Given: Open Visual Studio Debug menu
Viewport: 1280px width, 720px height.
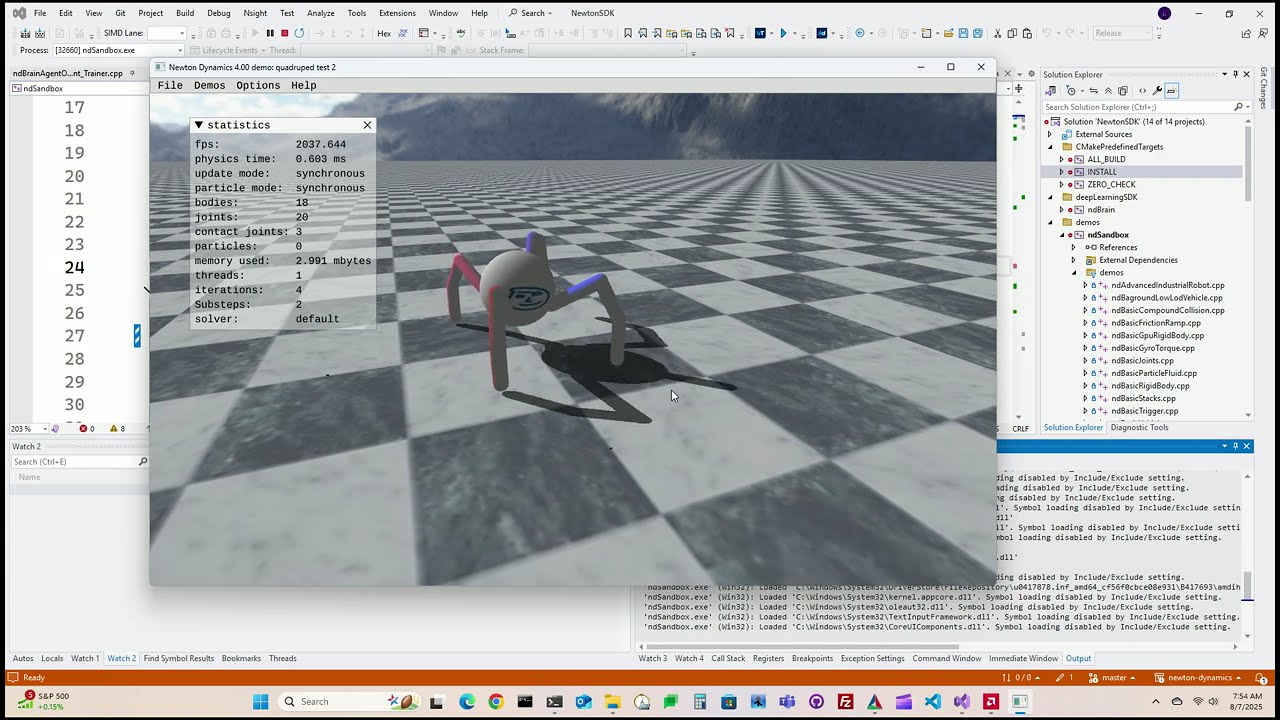Looking at the screenshot, I should (218, 13).
